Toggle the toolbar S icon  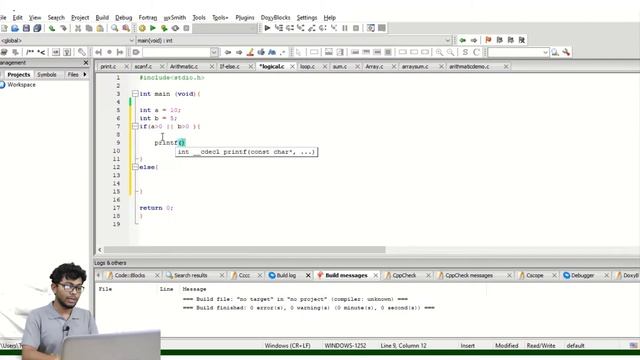465,52
